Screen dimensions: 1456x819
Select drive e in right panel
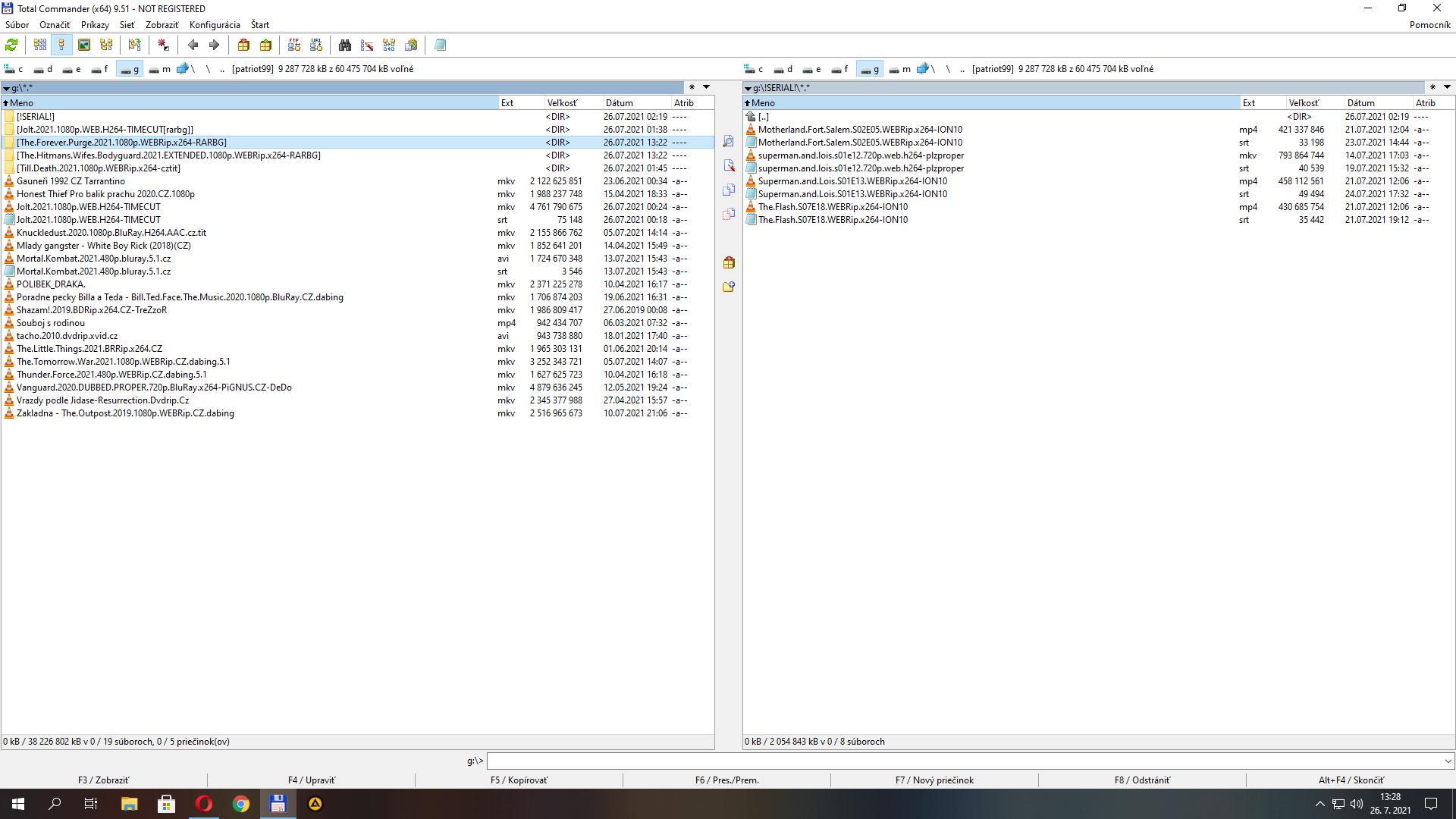812,69
